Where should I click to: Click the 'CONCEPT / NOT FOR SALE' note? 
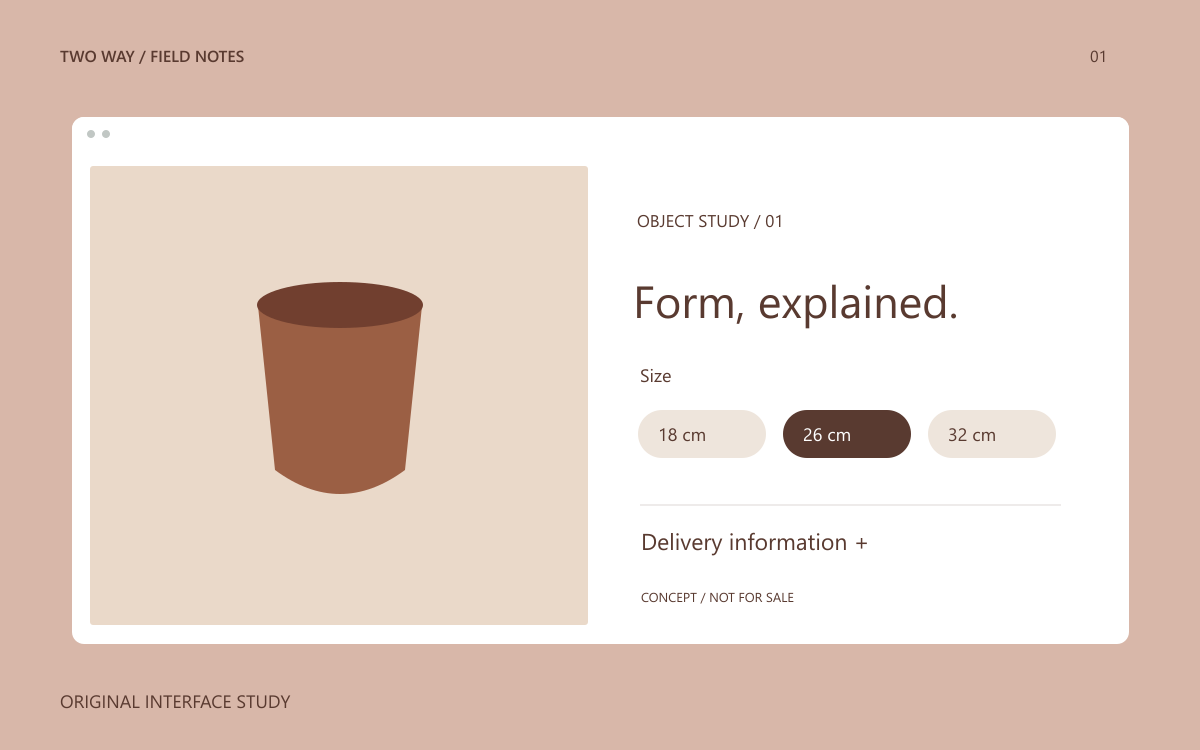click(717, 597)
